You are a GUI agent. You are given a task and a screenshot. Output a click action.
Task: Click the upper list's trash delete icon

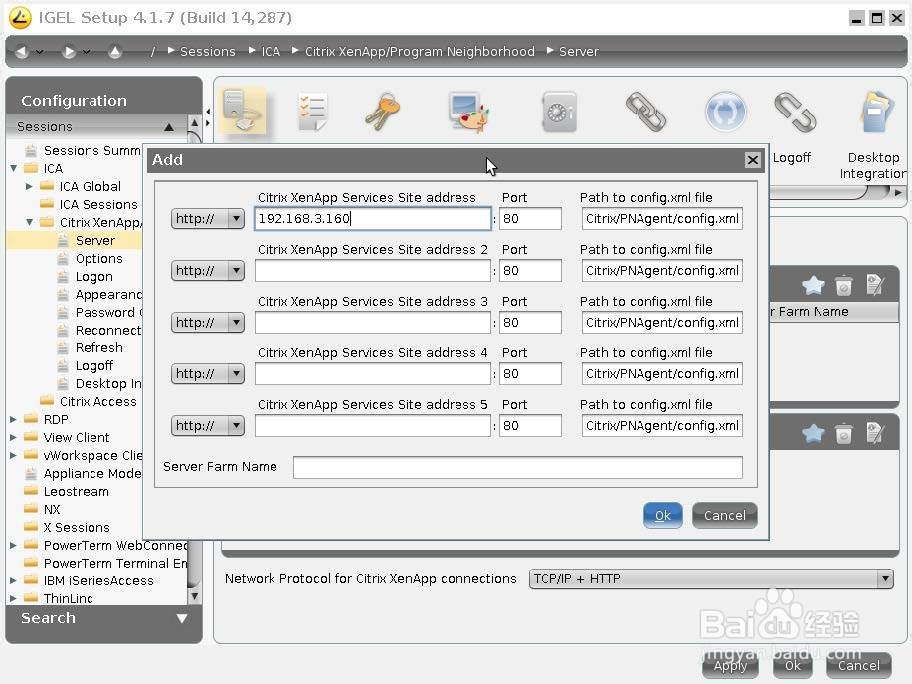843,285
